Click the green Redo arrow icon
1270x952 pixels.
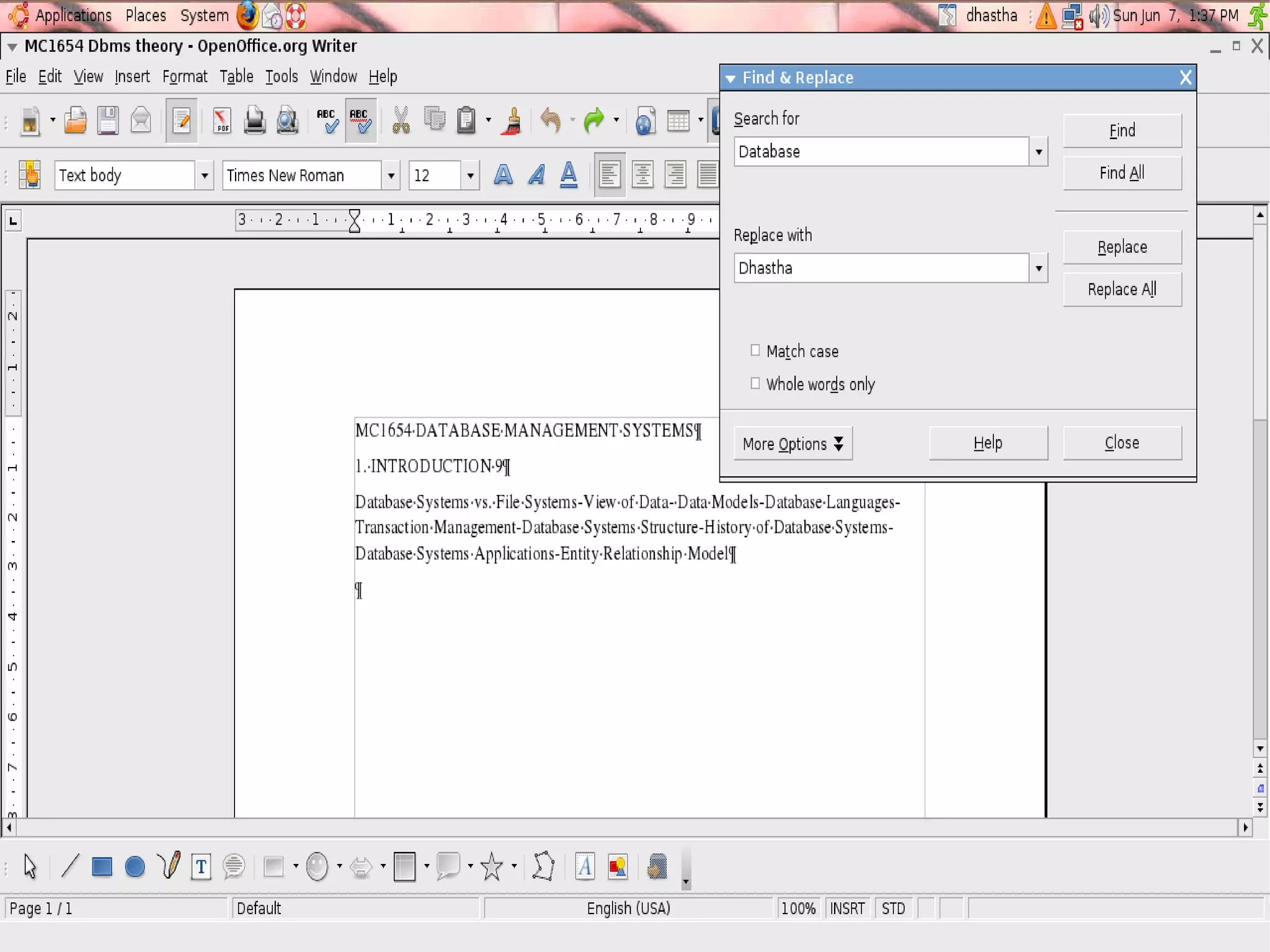point(593,120)
